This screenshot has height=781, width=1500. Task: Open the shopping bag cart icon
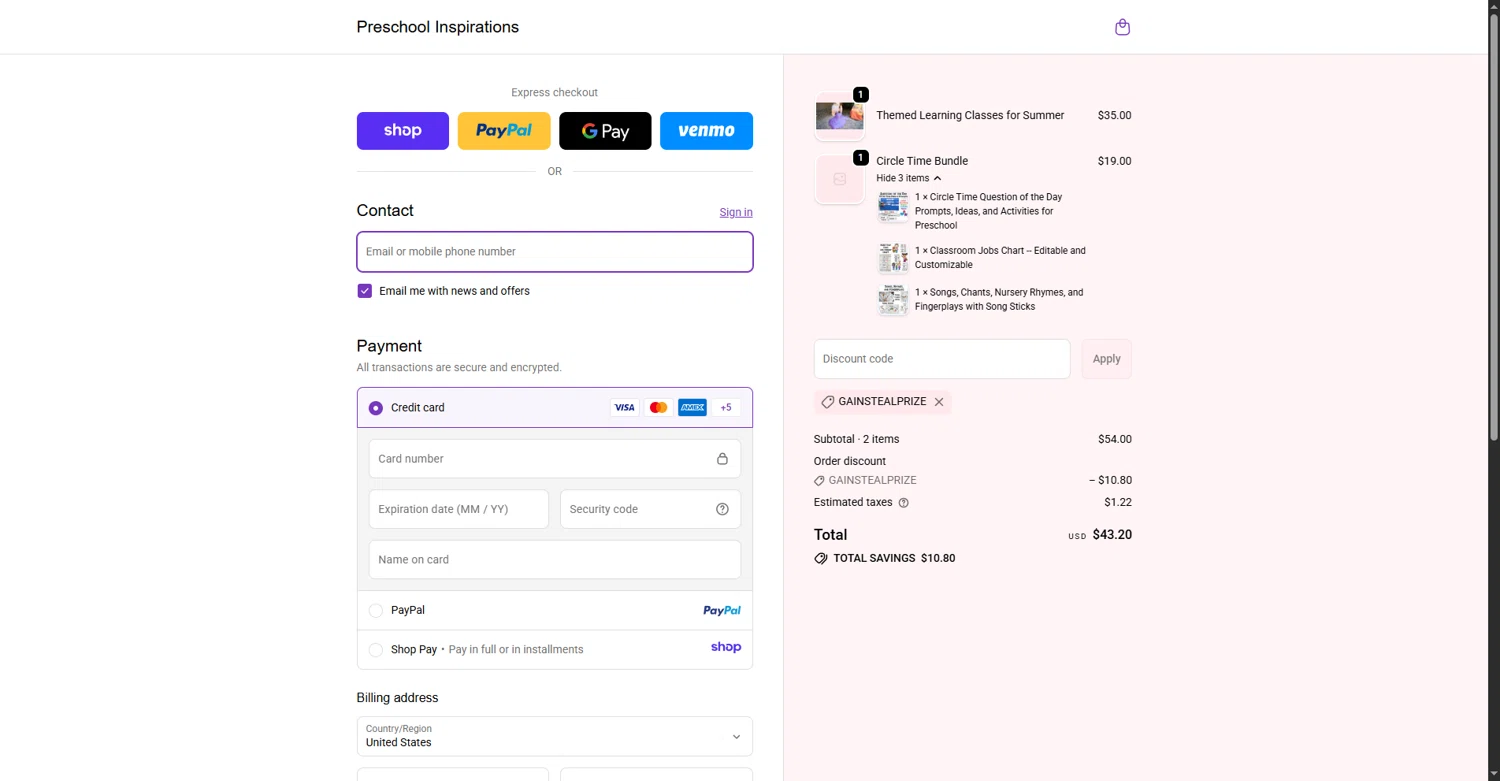1122,27
